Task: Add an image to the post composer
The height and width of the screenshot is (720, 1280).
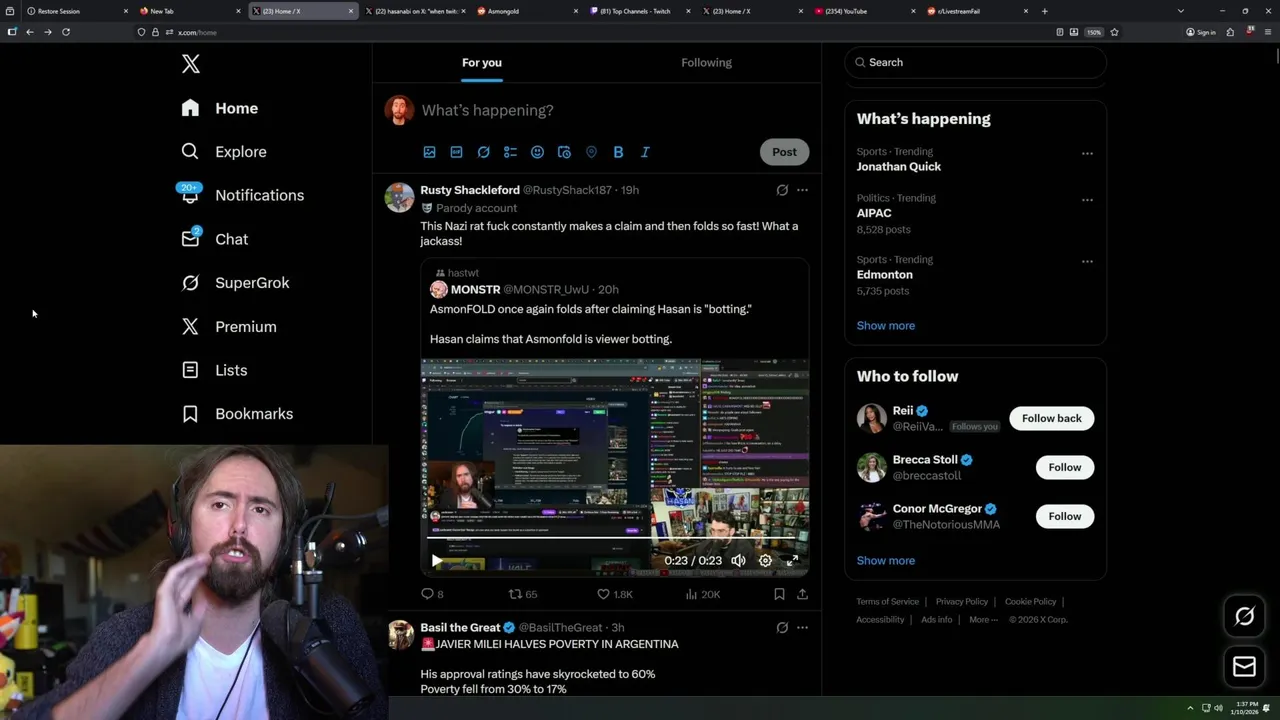Action: tap(429, 152)
